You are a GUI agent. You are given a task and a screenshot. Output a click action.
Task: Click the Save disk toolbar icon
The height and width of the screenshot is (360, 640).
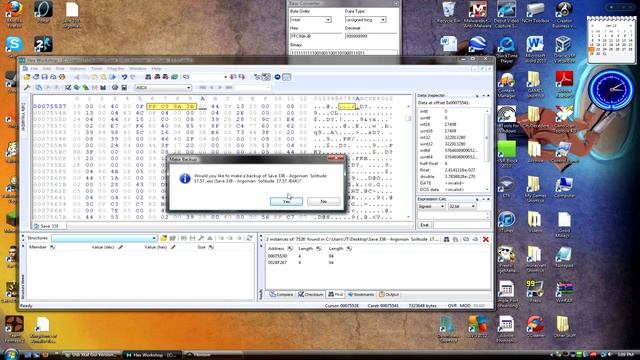point(44,77)
